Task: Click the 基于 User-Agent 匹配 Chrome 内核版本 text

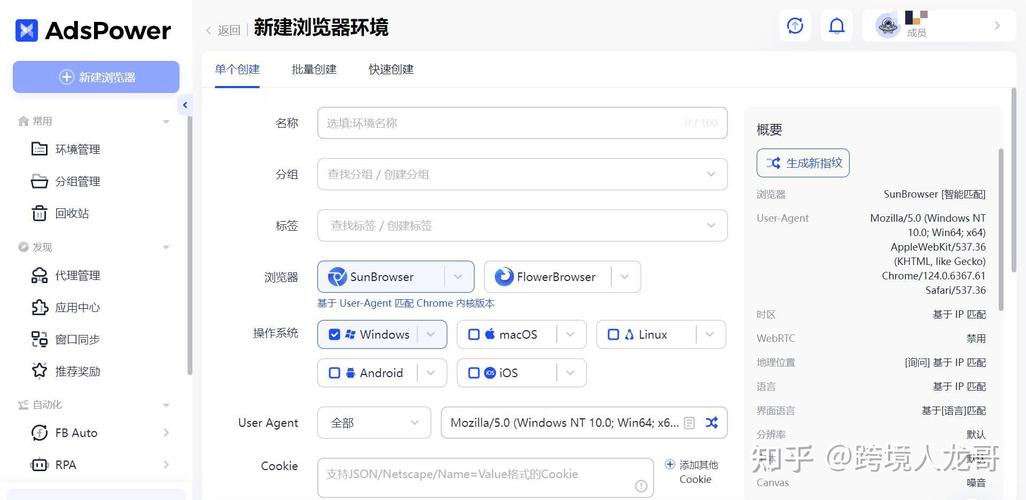Action: tap(406, 304)
